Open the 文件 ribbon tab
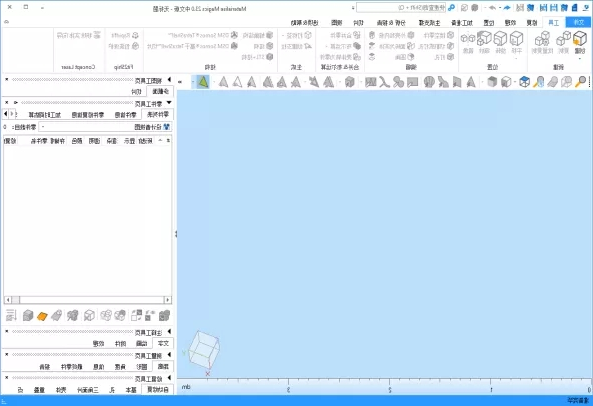 pyautogui.click(x=579, y=23)
